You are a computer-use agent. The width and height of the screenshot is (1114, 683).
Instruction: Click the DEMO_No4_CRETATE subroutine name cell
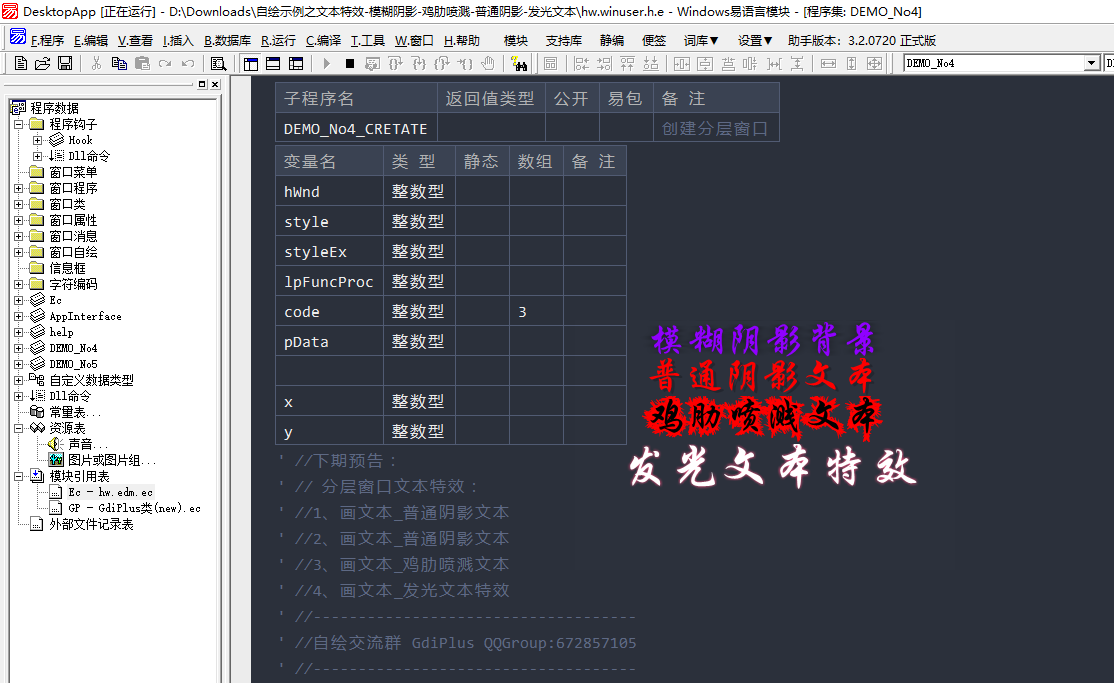click(356, 129)
